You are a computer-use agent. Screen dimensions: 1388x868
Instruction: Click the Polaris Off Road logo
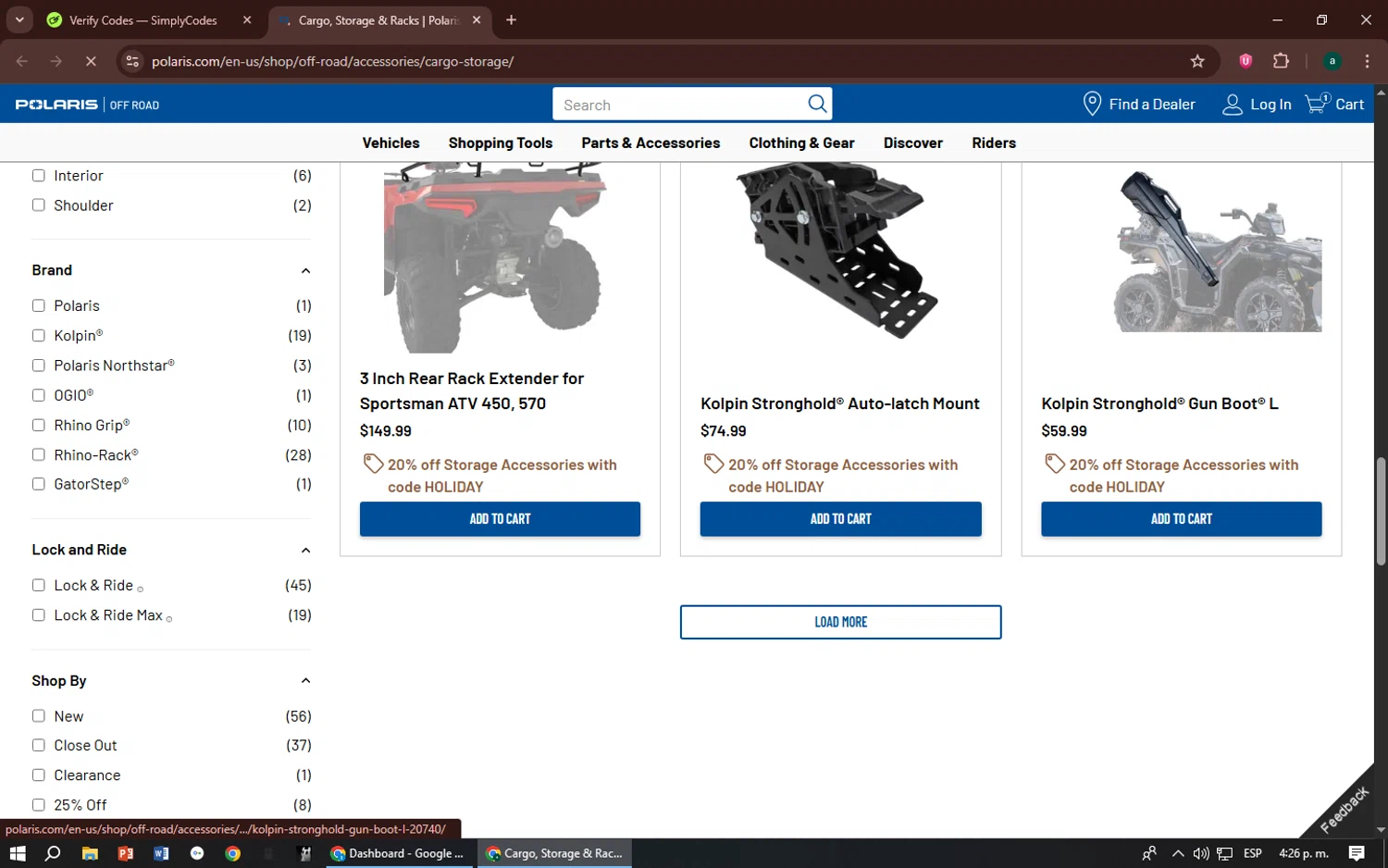87,105
